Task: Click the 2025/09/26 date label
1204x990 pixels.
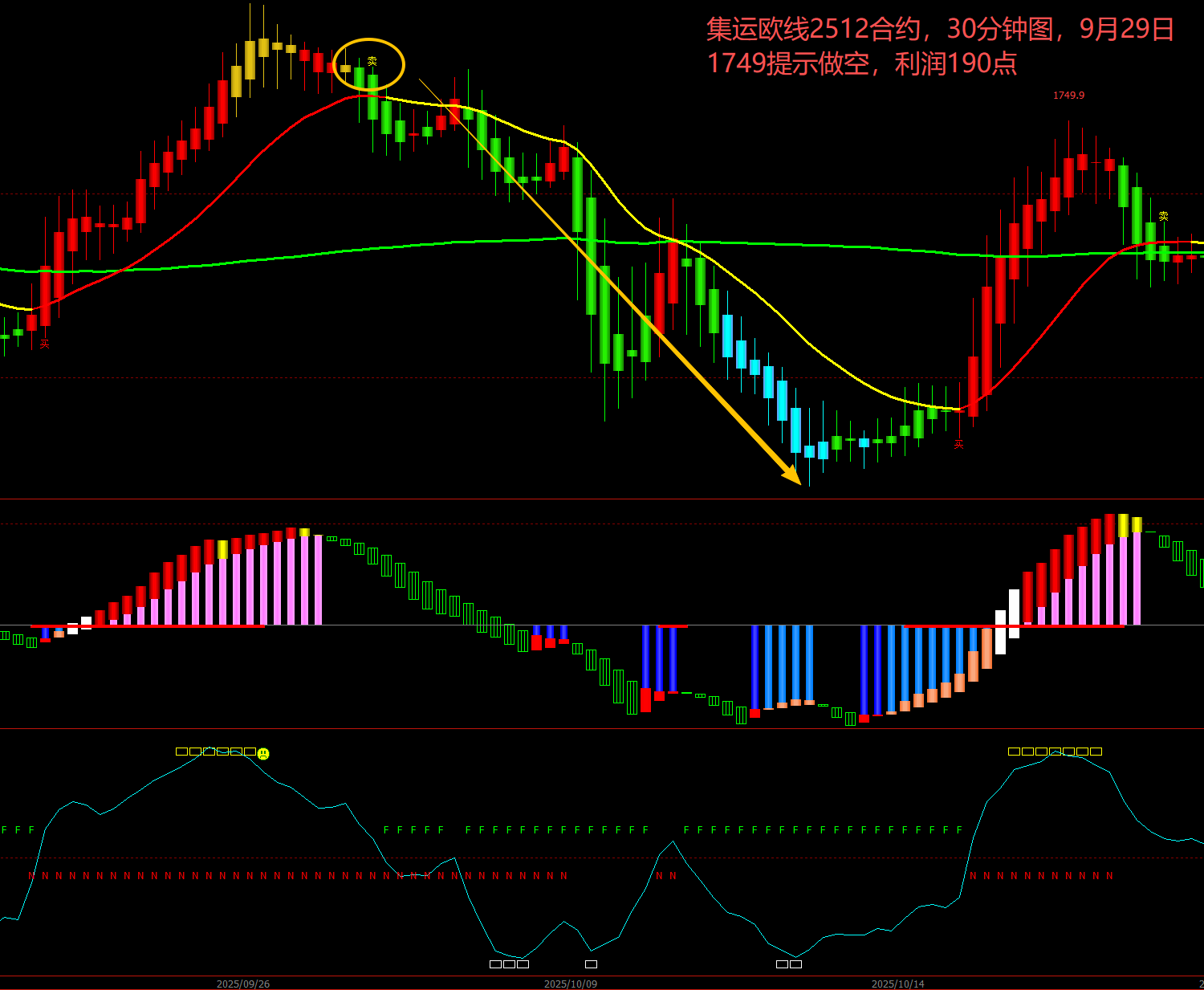Action: click(x=243, y=984)
